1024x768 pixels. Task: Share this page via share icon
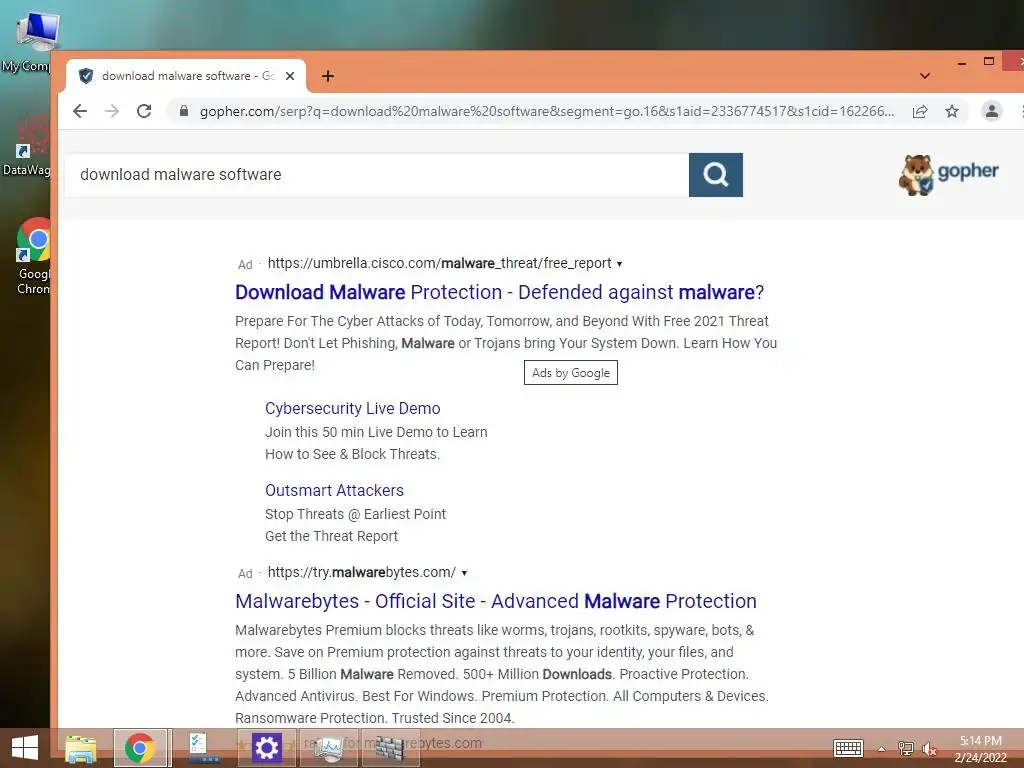(920, 111)
